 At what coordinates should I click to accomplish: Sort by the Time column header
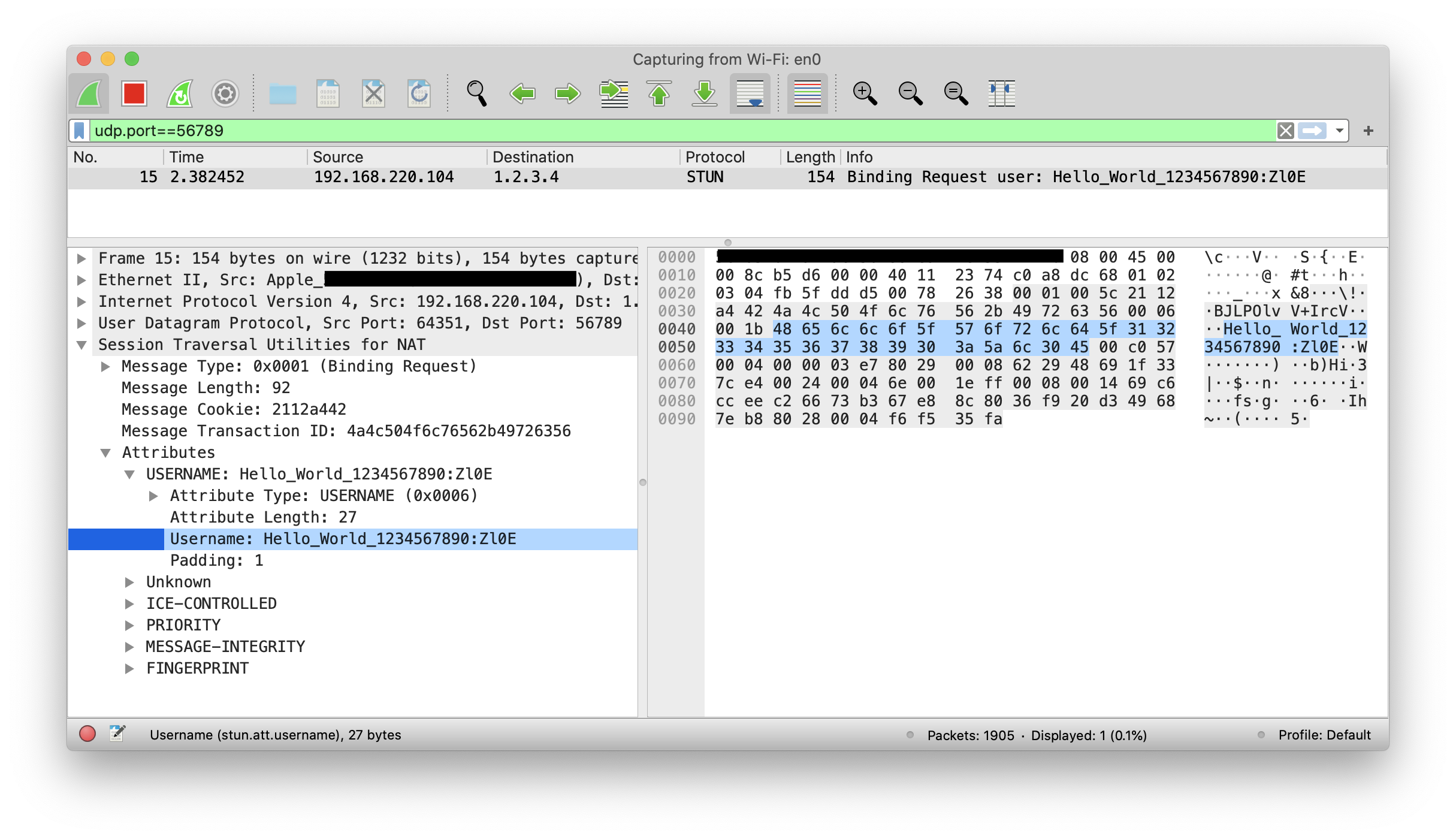point(186,157)
